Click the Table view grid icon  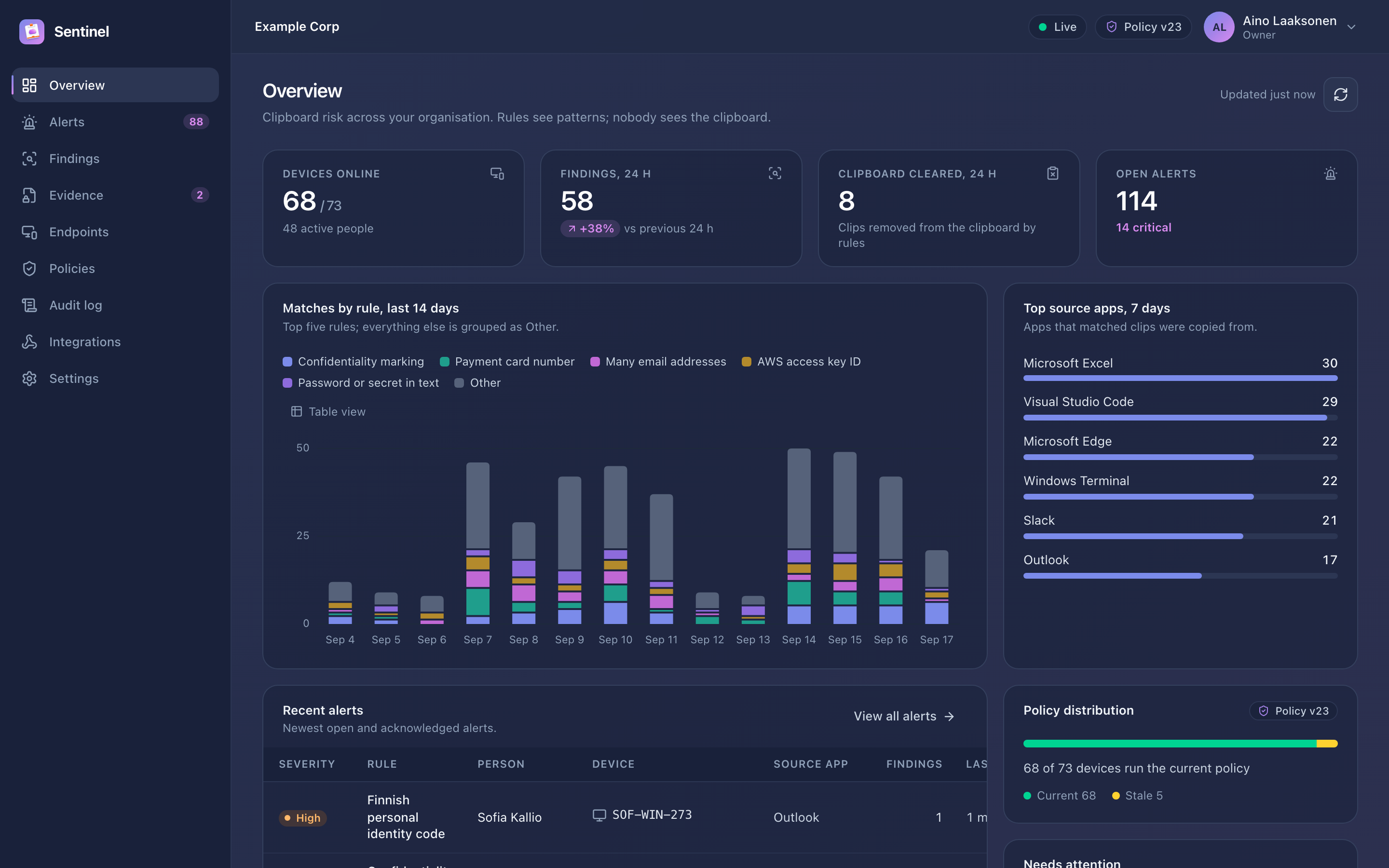click(x=296, y=412)
